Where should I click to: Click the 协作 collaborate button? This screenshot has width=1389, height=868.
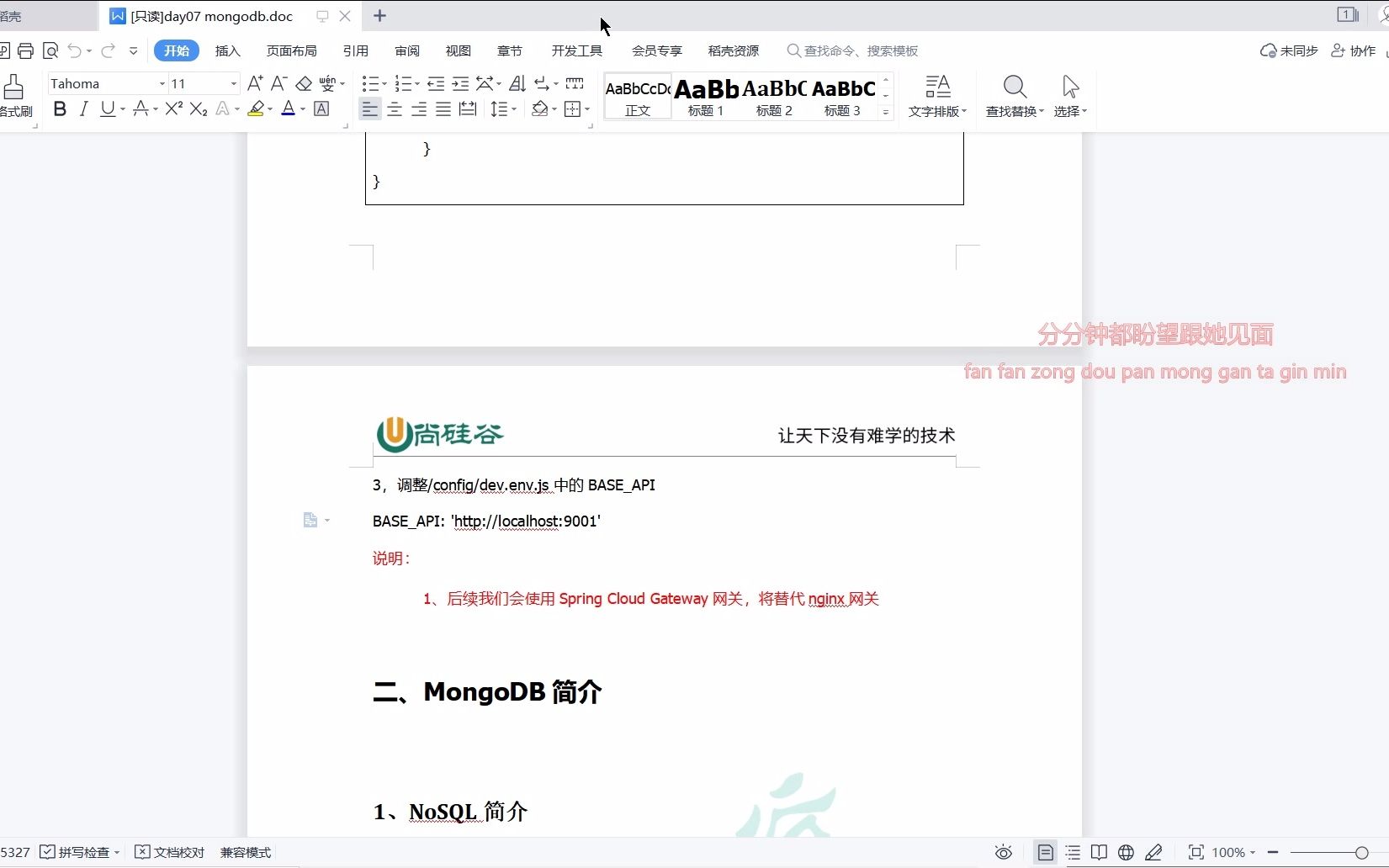click(x=1353, y=50)
